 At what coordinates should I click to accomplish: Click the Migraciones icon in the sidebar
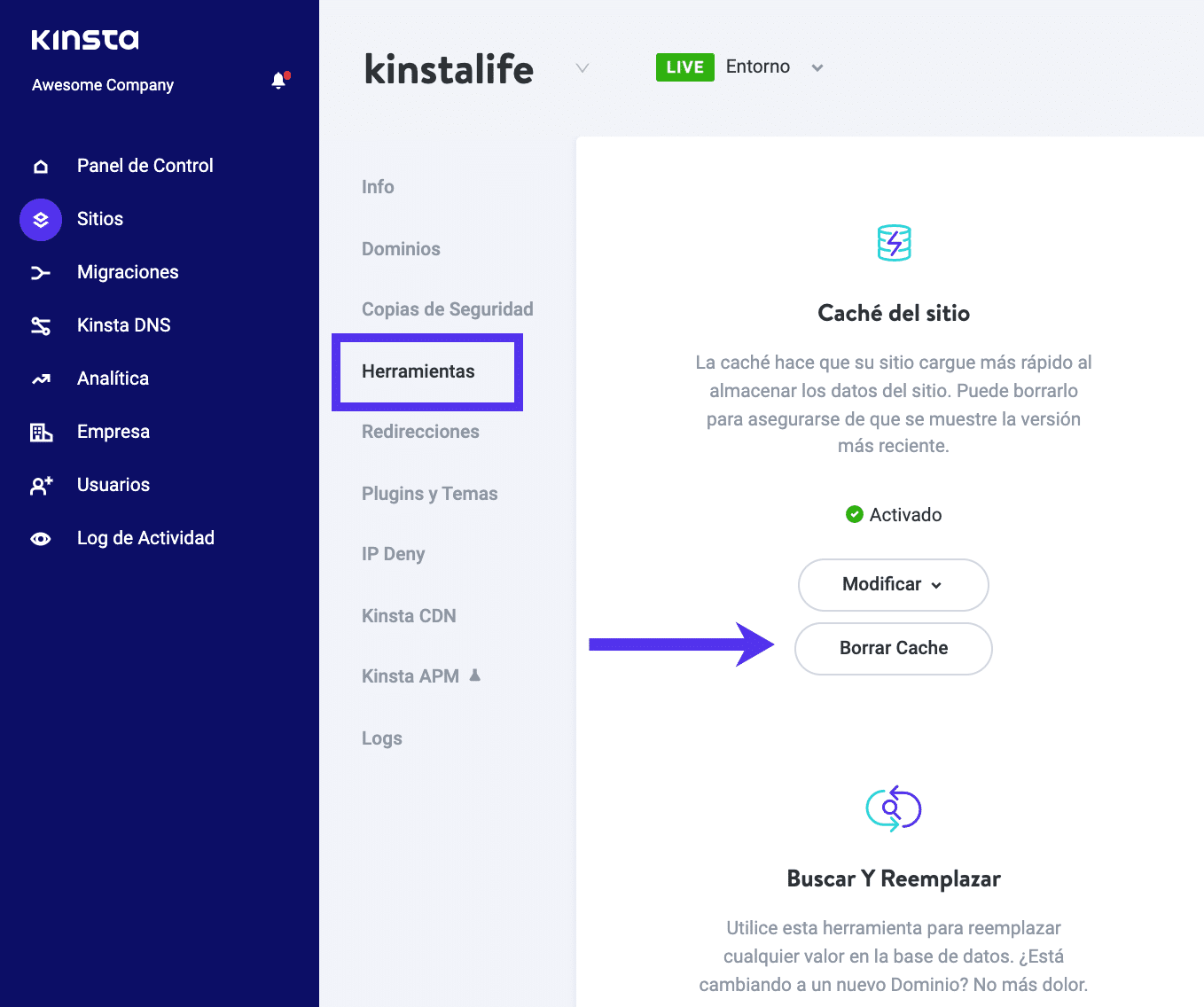(40, 272)
